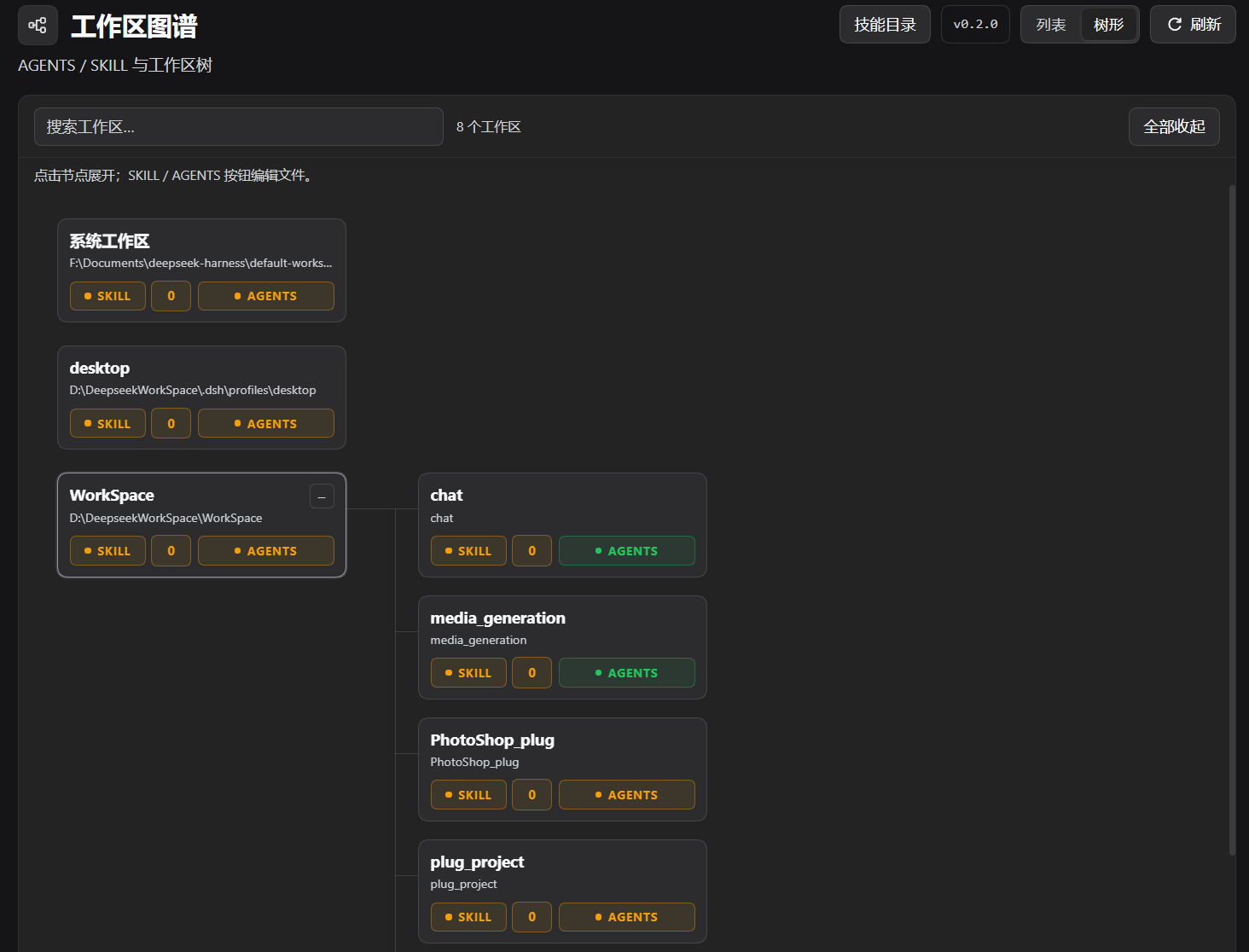The height and width of the screenshot is (952, 1249).
Task: Edit green AGENTS for media_generation
Action: [627, 673]
